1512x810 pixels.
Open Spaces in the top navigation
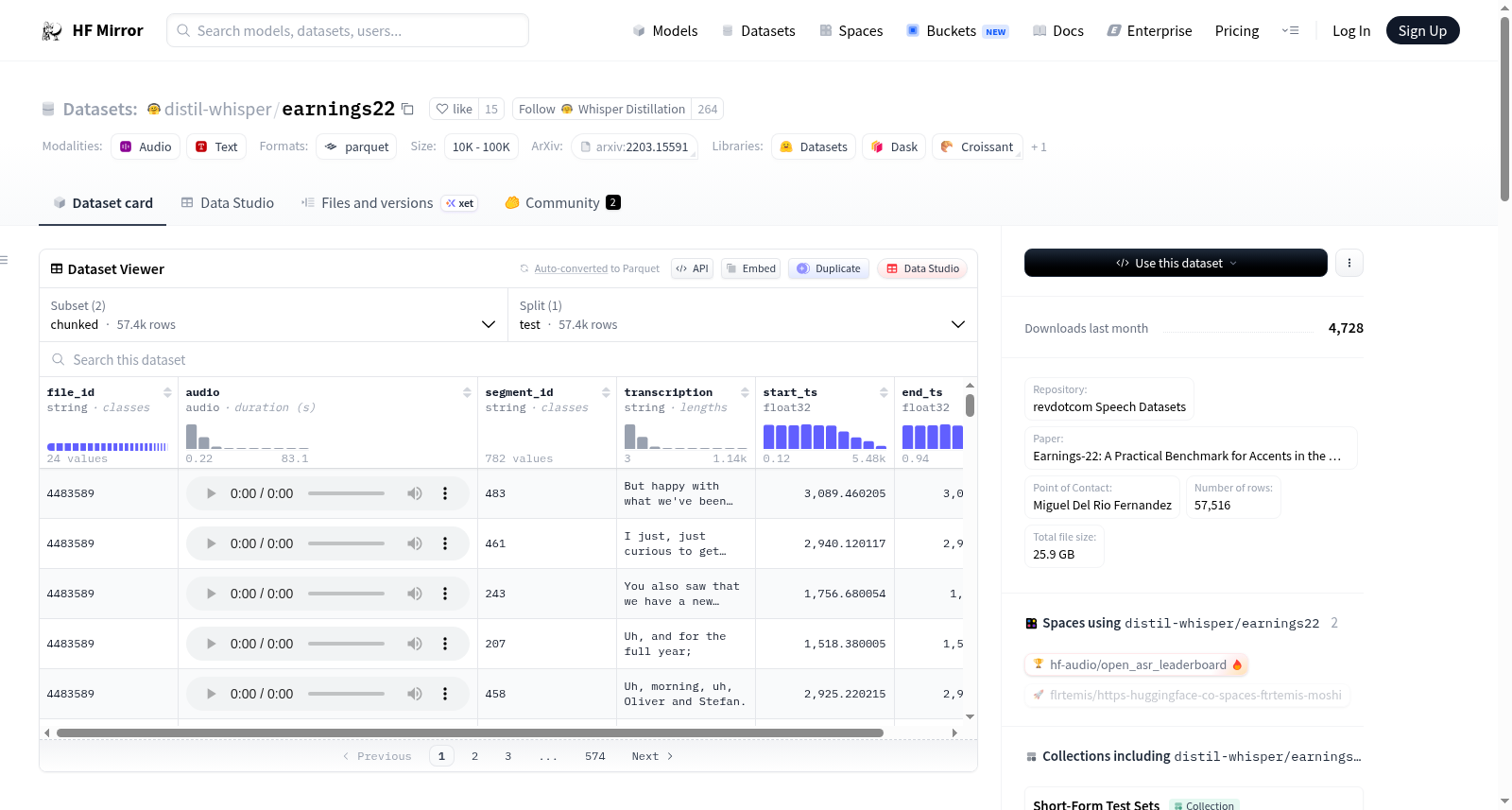[851, 31]
